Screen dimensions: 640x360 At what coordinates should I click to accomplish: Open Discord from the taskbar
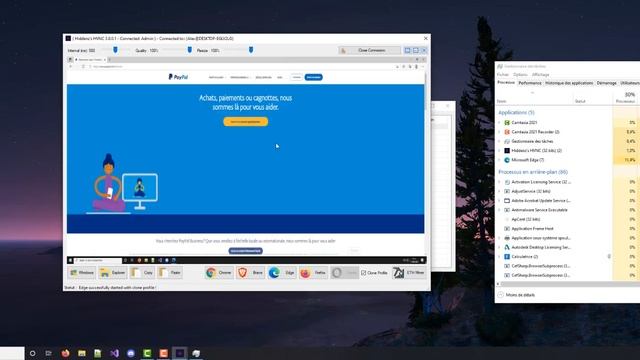point(131,353)
